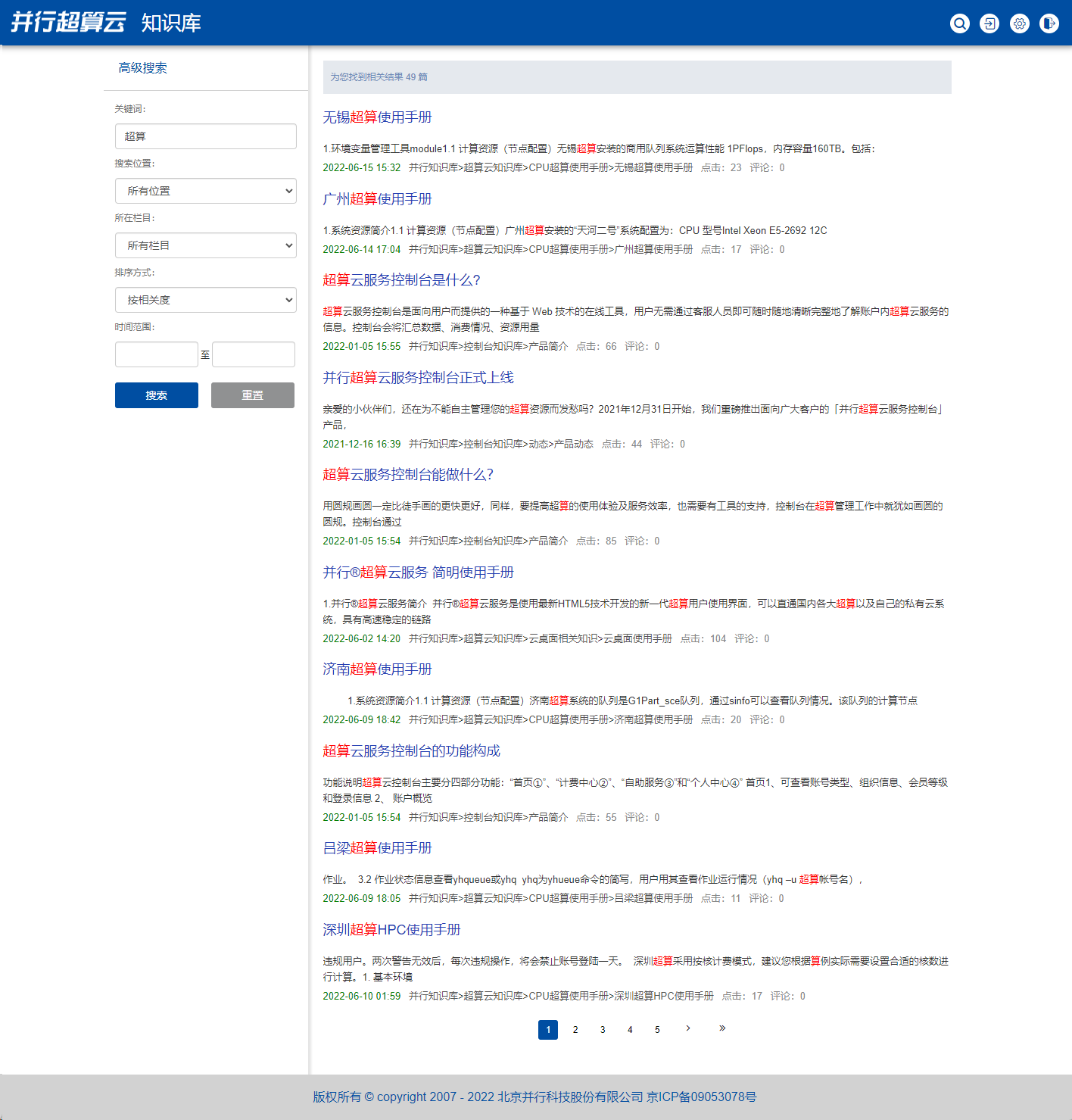Open 吕梁超算使用手册 result

pos(377,848)
